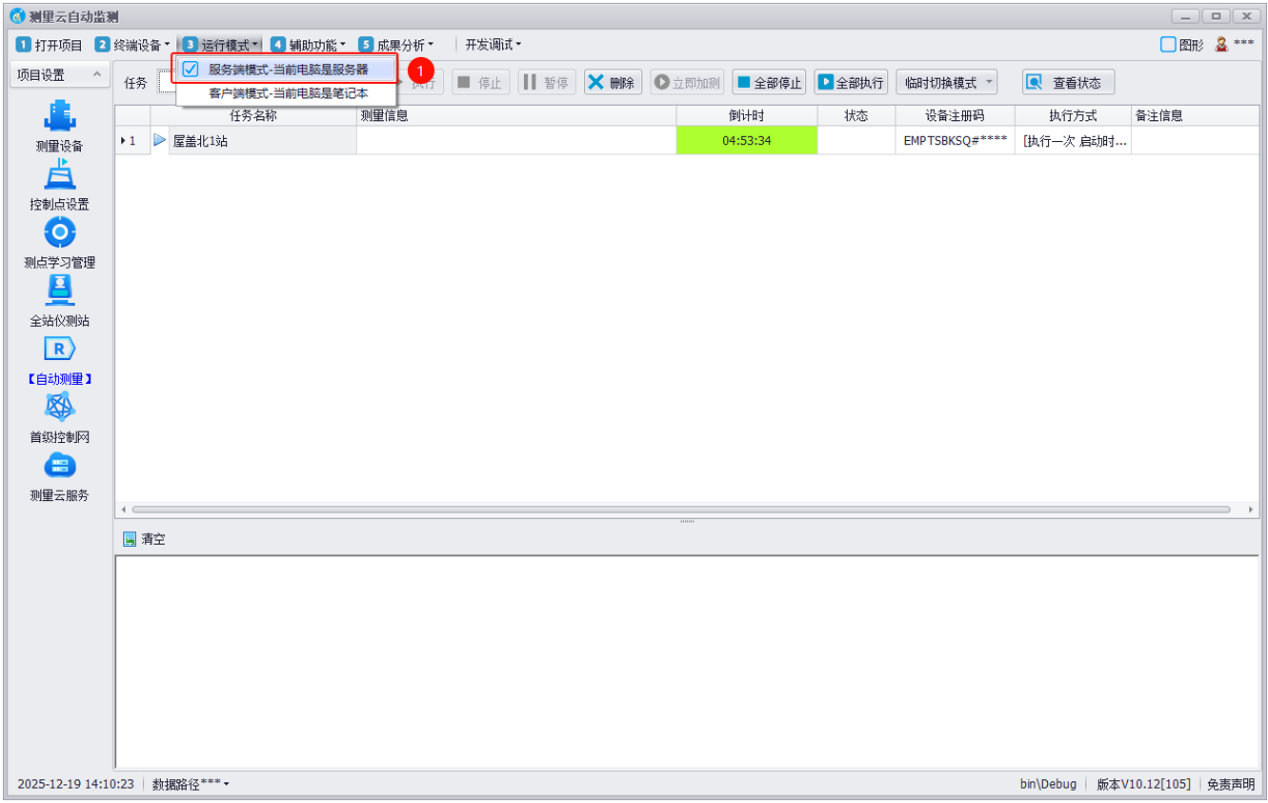Expand the 临时切换模式 dropdown

pyautogui.click(x=946, y=83)
